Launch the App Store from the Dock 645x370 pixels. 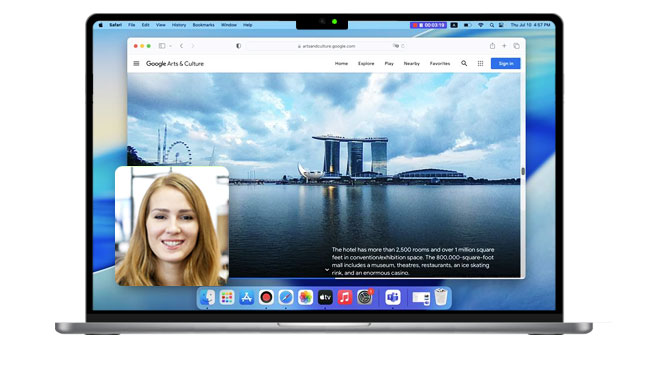246,297
